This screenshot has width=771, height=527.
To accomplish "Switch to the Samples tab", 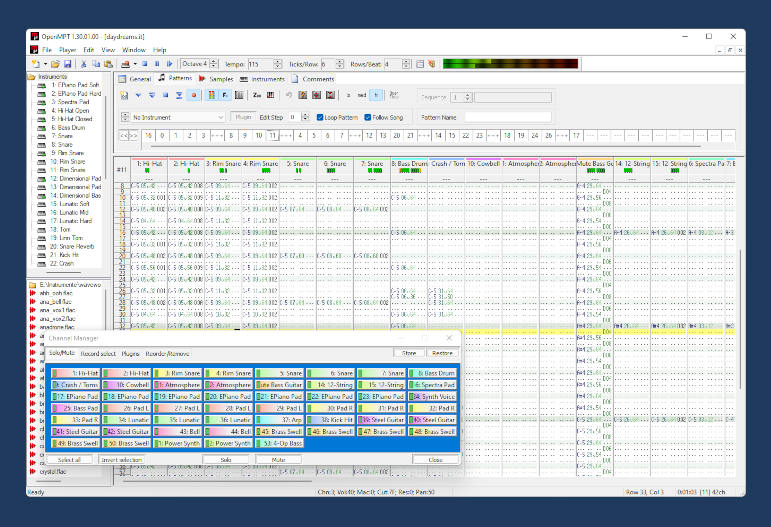I will 216,79.
